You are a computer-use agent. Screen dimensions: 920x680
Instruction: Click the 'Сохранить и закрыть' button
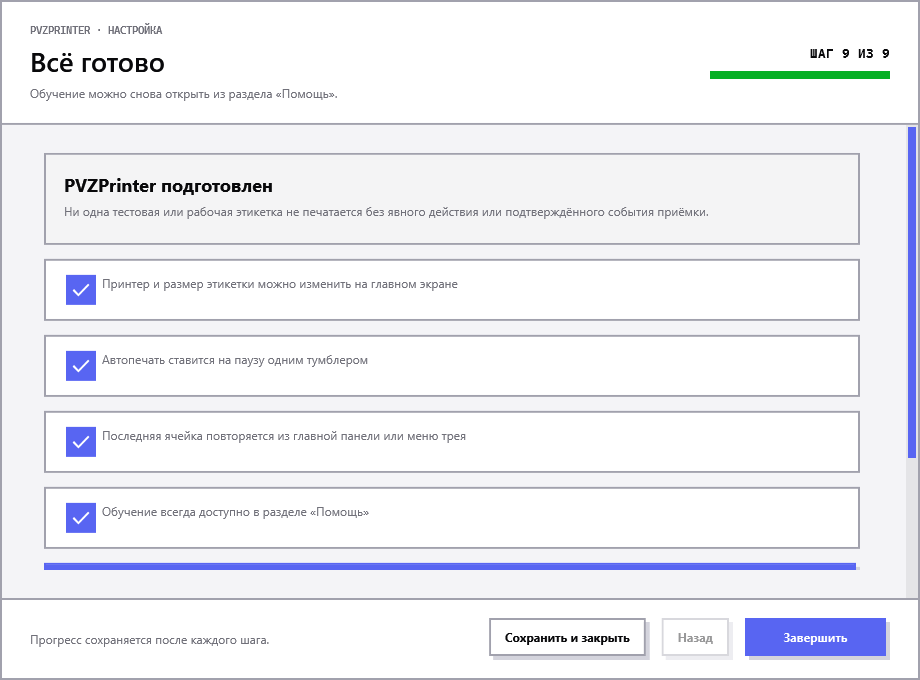[x=567, y=637]
